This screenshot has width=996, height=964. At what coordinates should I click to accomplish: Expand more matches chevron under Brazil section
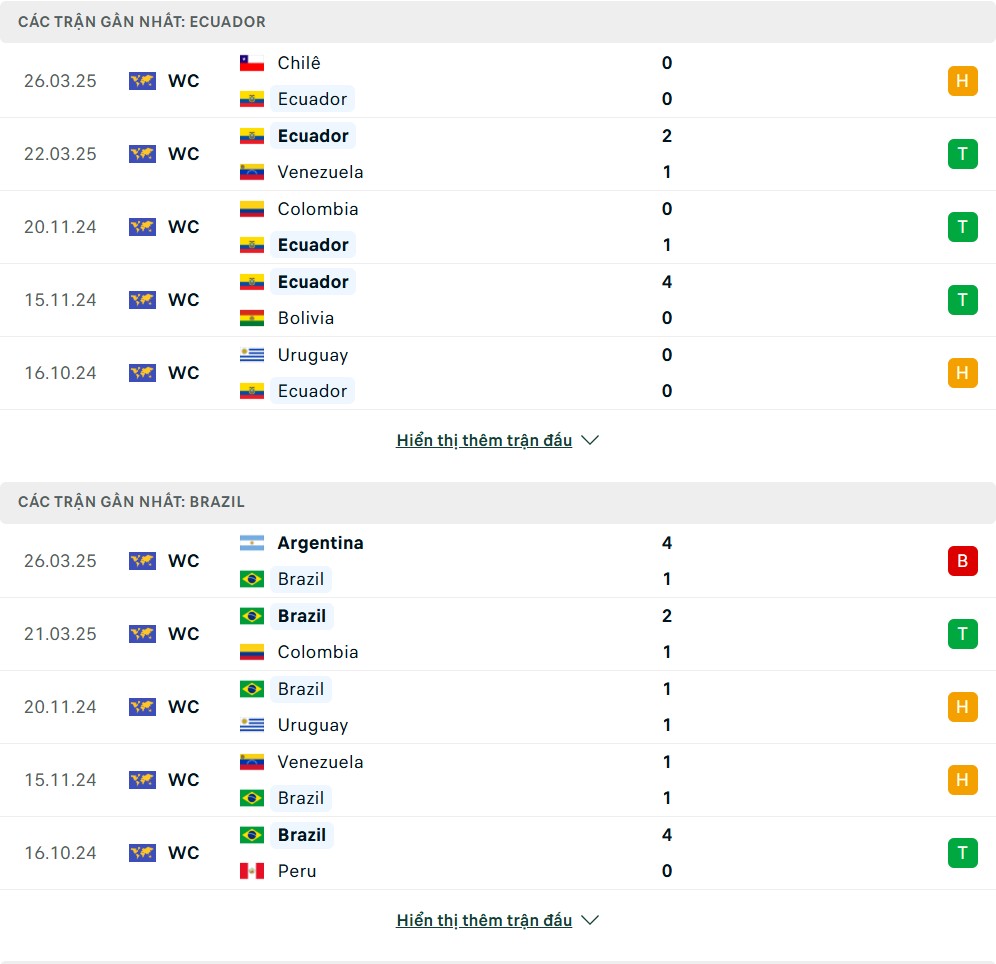click(590, 920)
